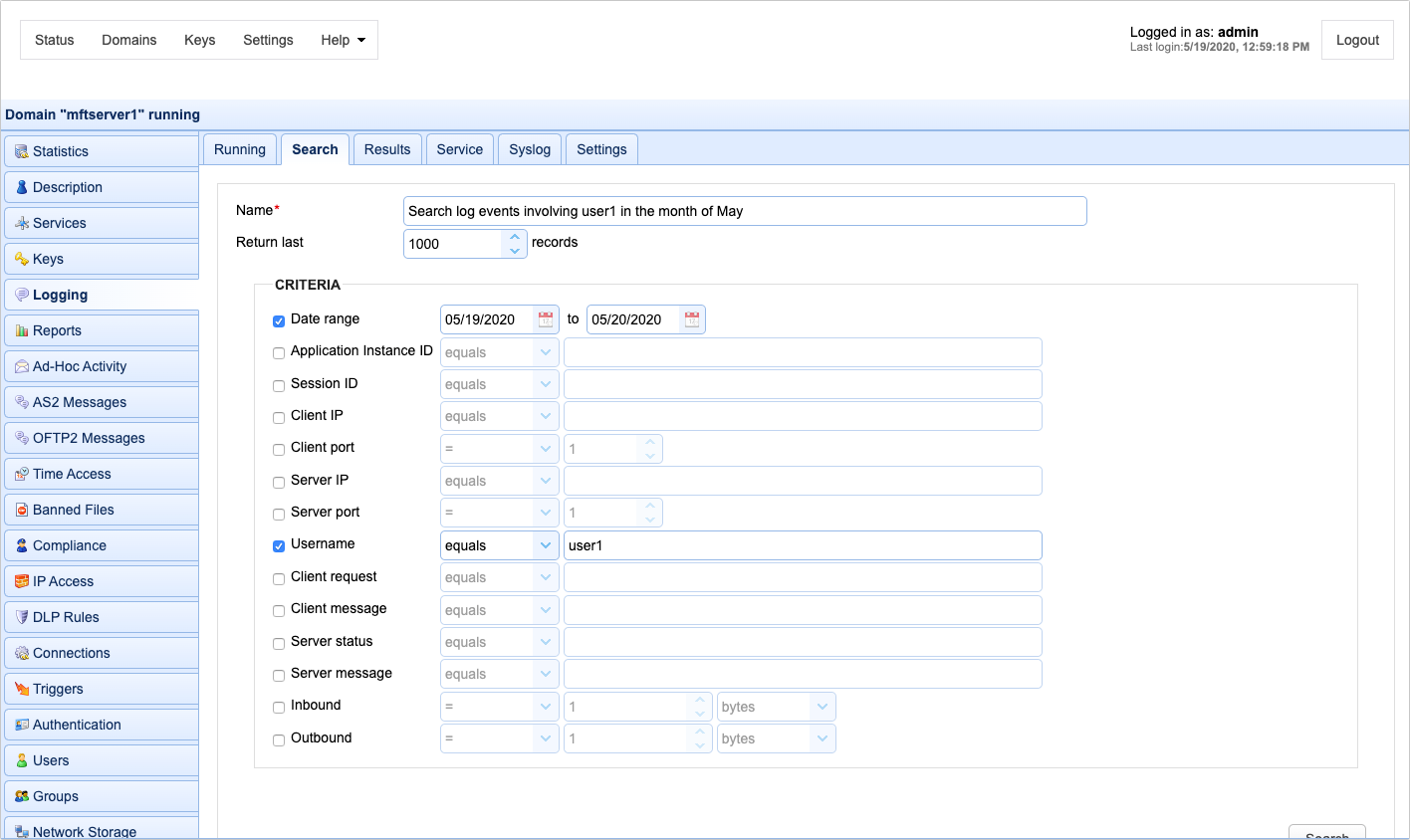1410x840 pixels.
Task: Enable the Server status checkbox
Action: (x=279, y=643)
